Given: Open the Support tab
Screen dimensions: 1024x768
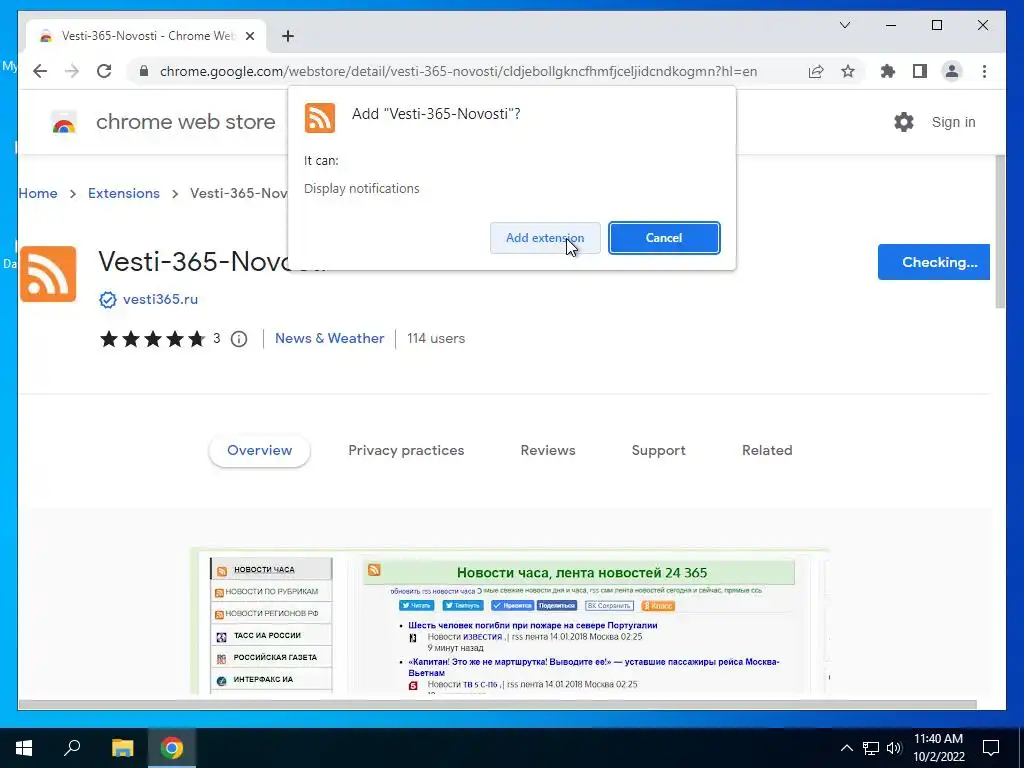Looking at the screenshot, I should [658, 451].
